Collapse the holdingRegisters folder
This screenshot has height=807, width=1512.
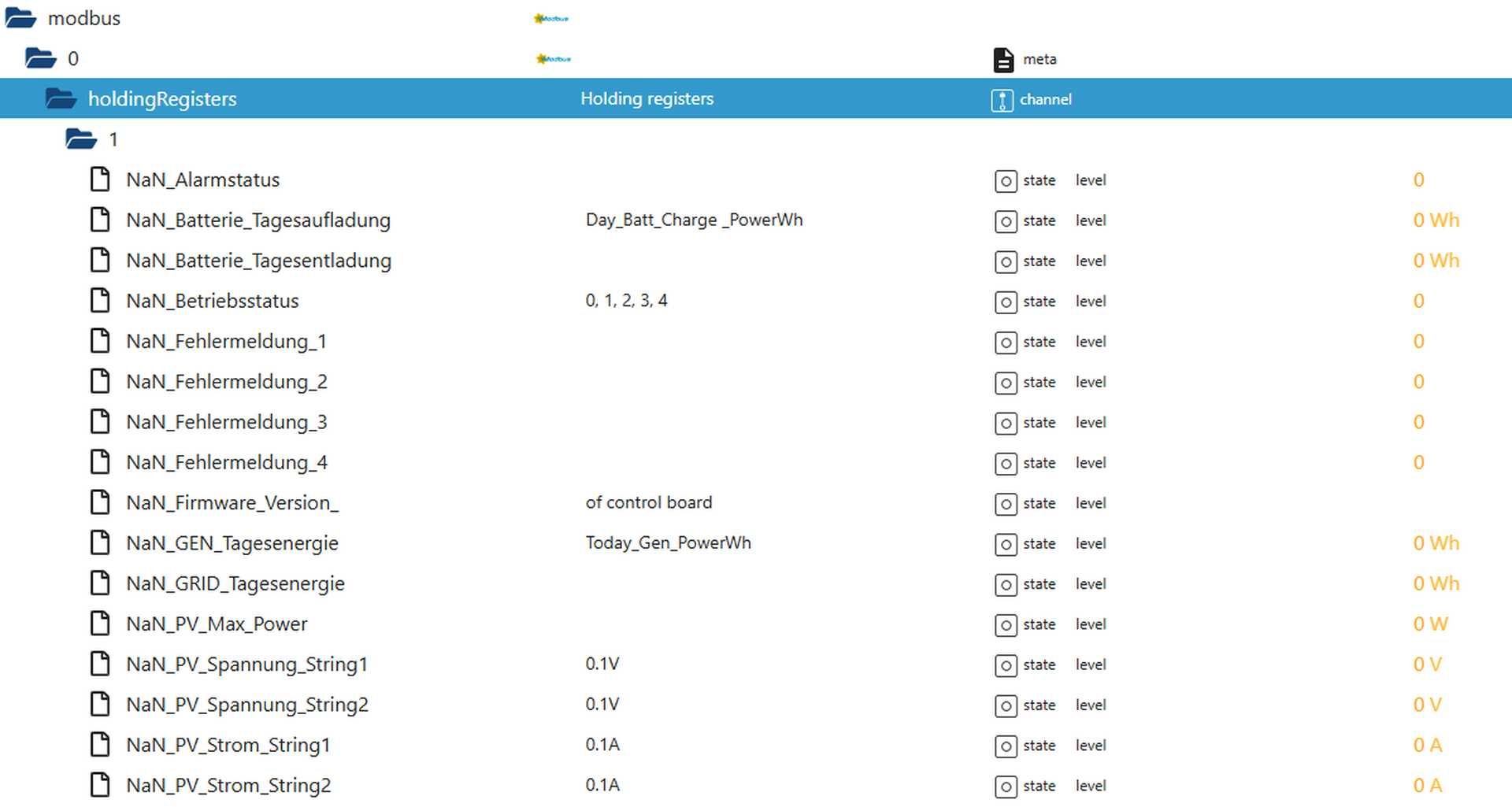(61, 98)
